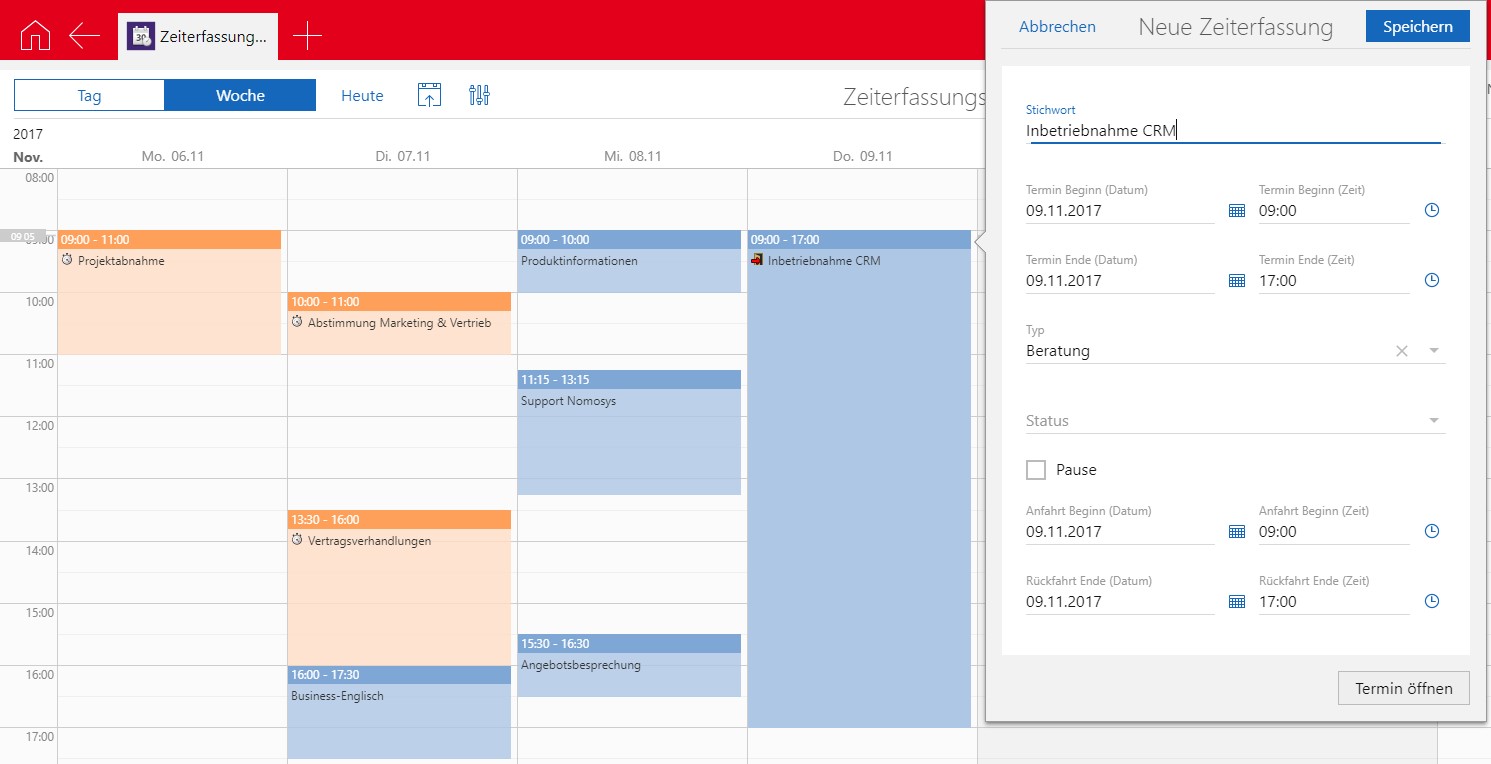Click the export calendar icon next to Heute
Image resolution: width=1491 pixels, height=764 pixels.
point(429,96)
